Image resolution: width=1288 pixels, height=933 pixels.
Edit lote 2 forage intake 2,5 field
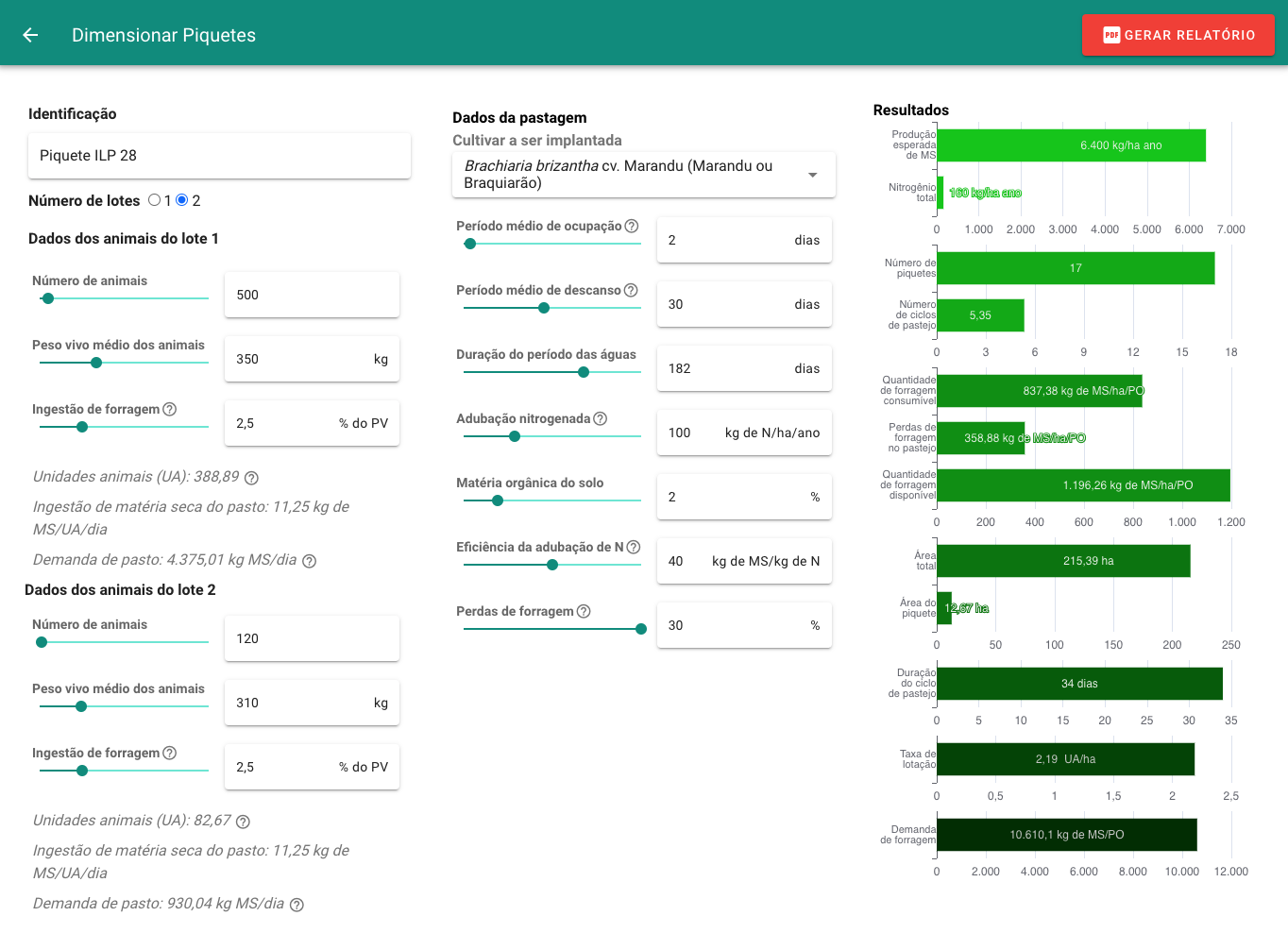[312, 767]
